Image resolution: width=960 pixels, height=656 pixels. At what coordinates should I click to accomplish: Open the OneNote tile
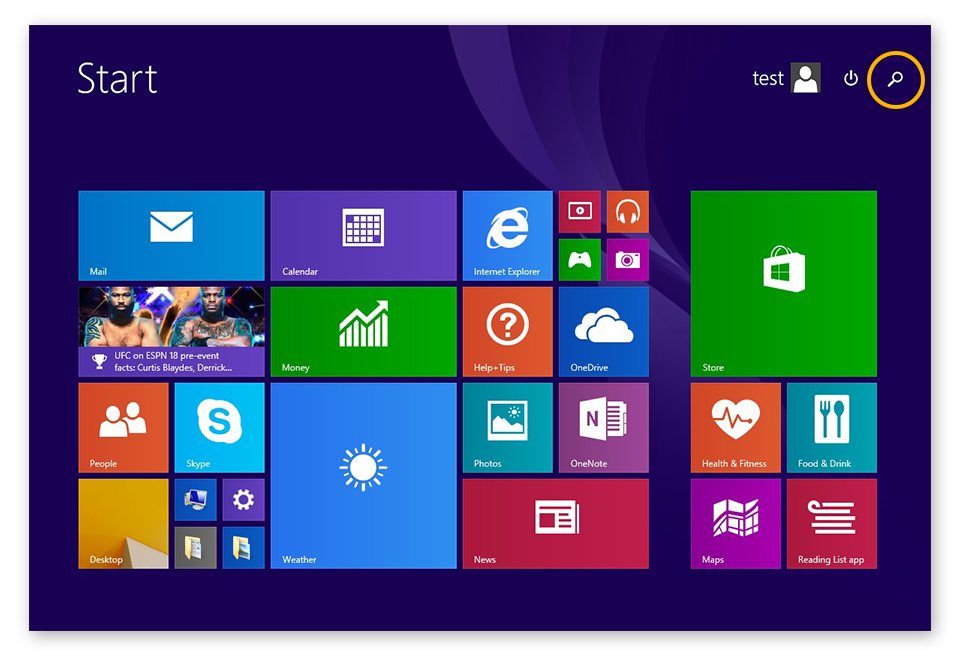click(603, 427)
